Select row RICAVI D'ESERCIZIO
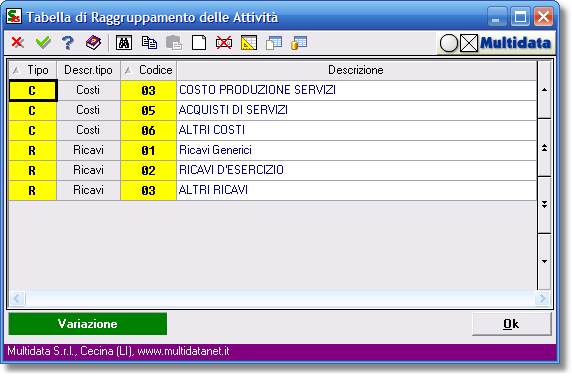The height and width of the screenshot is (376, 572). [x=273, y=170]
